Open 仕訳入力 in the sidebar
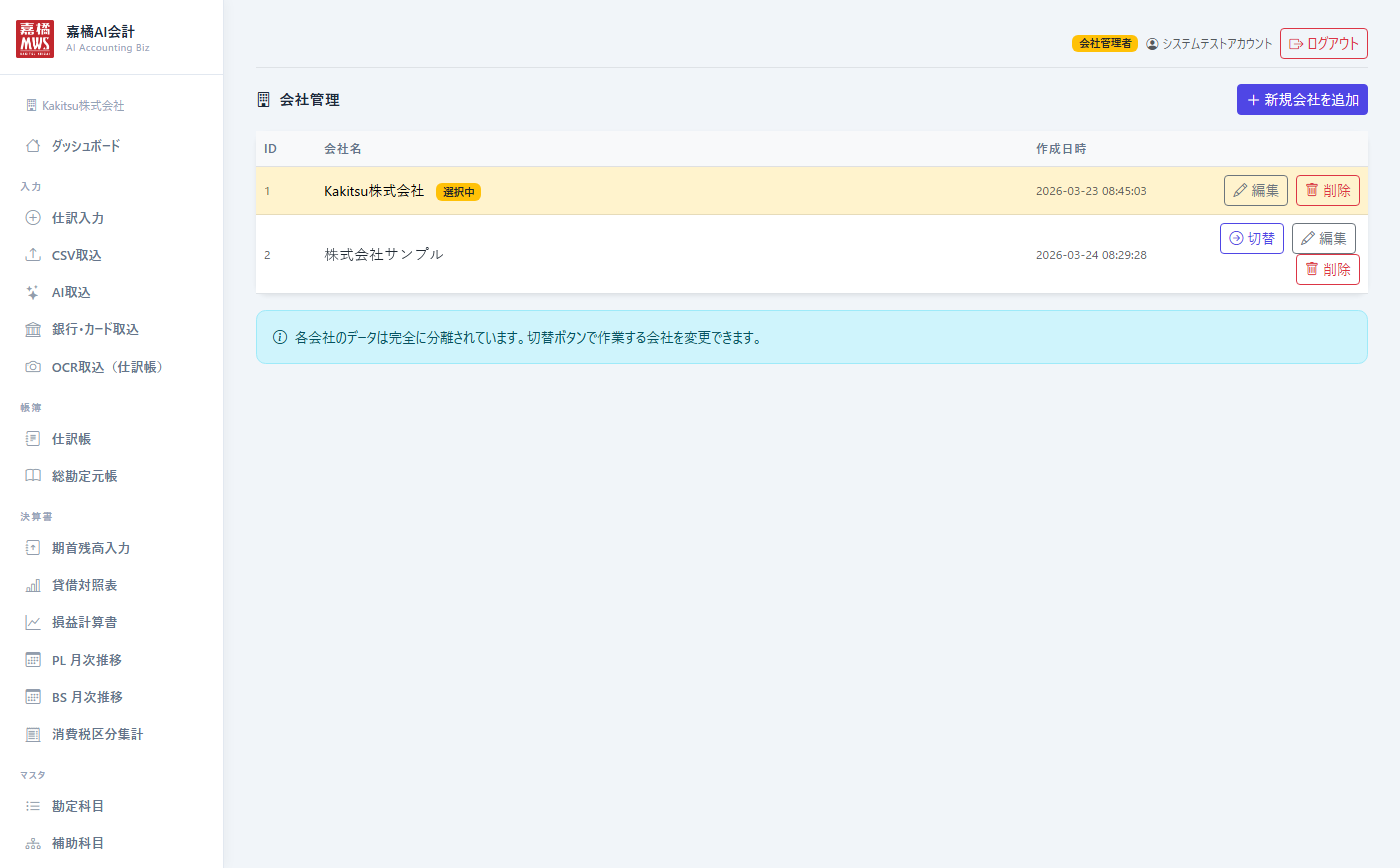1400x868 pixels. [x=111, y=218]
